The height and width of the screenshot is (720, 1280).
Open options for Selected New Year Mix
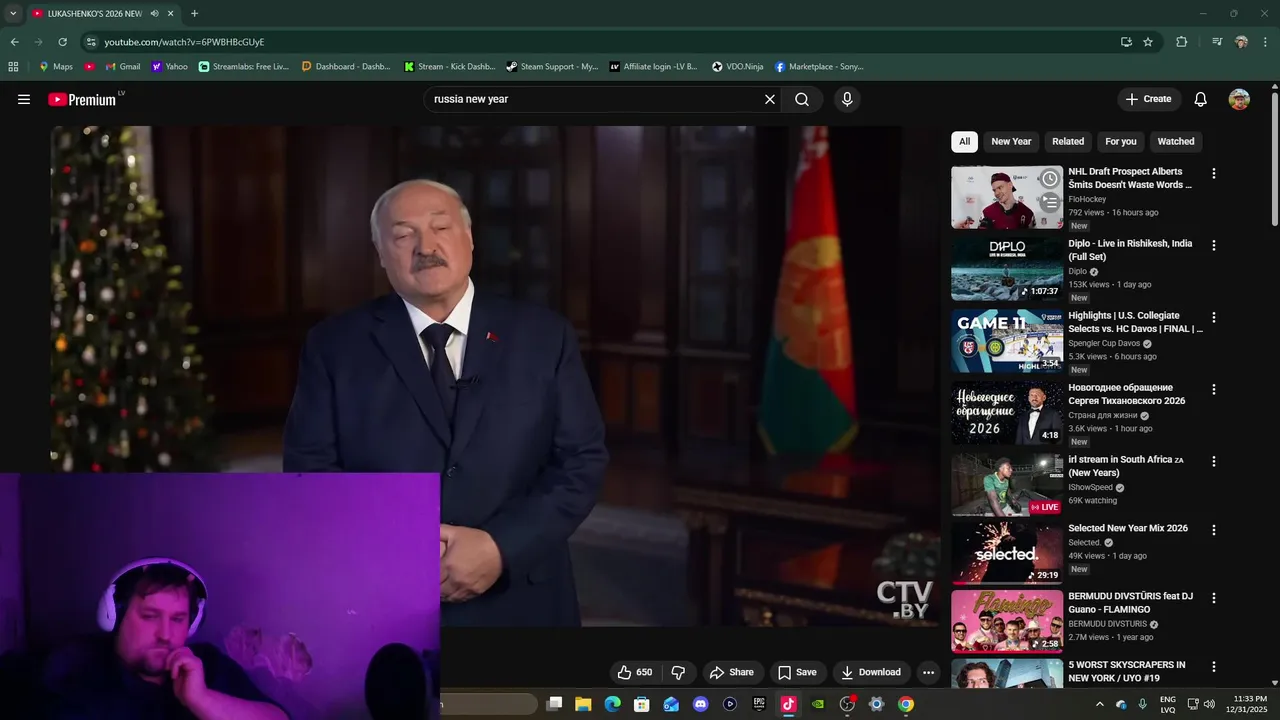(x=1214, y=530)
